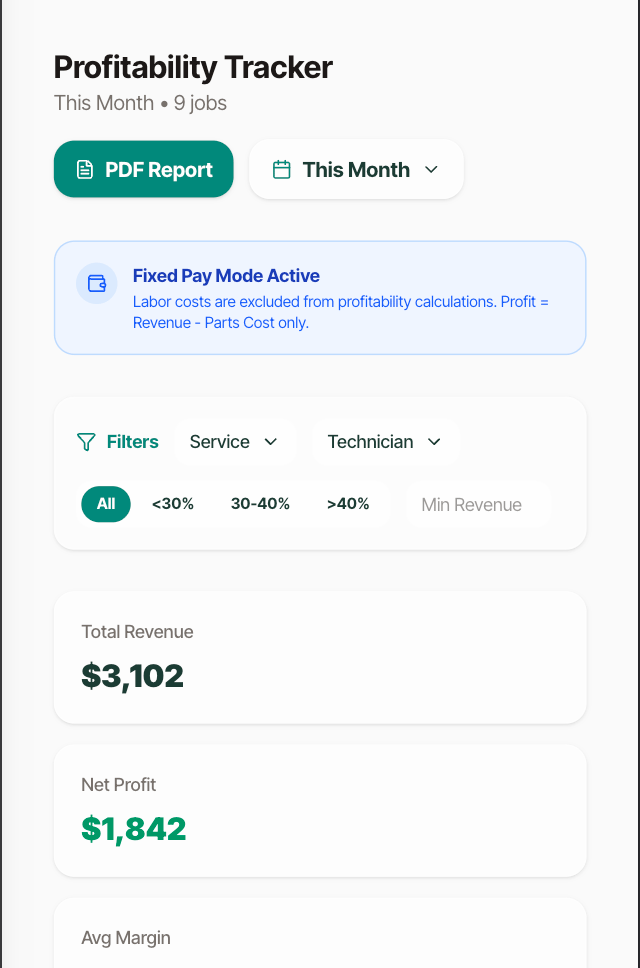The width and height of the screenshot is (640, 968).
Task: Click the Fixed Pay Mode Active heading
Action: 226,276
